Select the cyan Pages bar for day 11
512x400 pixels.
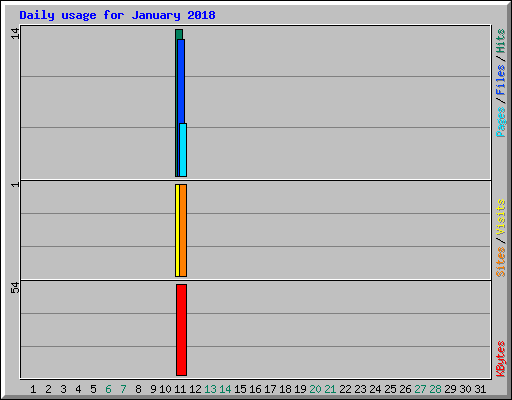[x=183, y=150]
